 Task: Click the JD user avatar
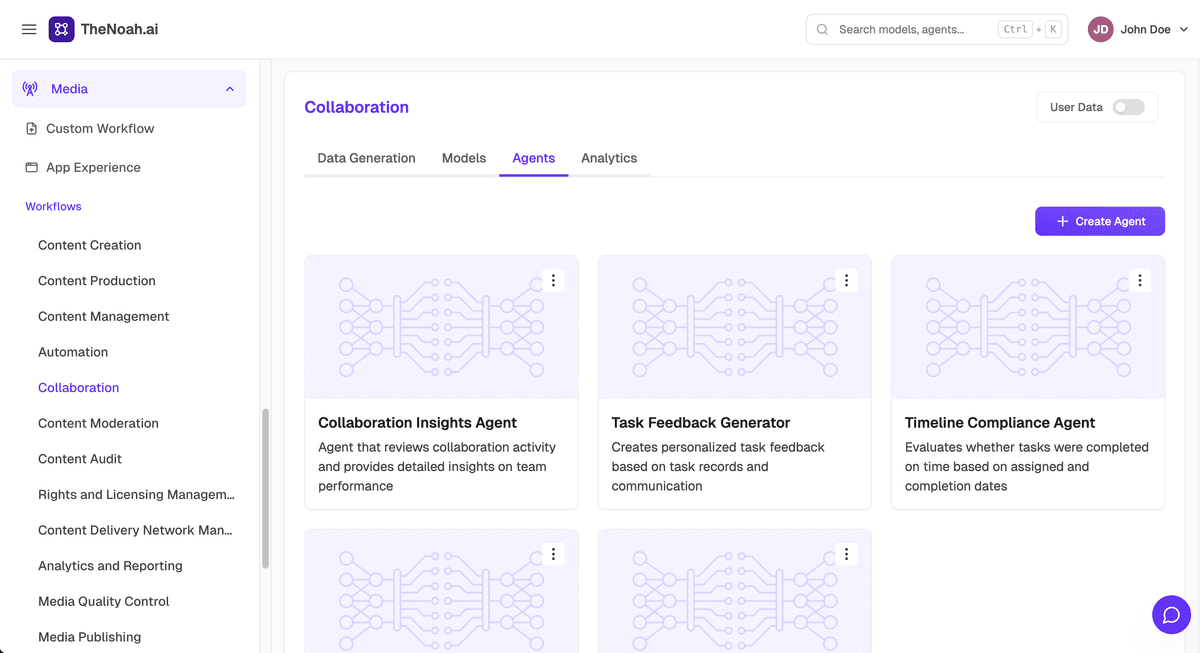[1101, 30]
